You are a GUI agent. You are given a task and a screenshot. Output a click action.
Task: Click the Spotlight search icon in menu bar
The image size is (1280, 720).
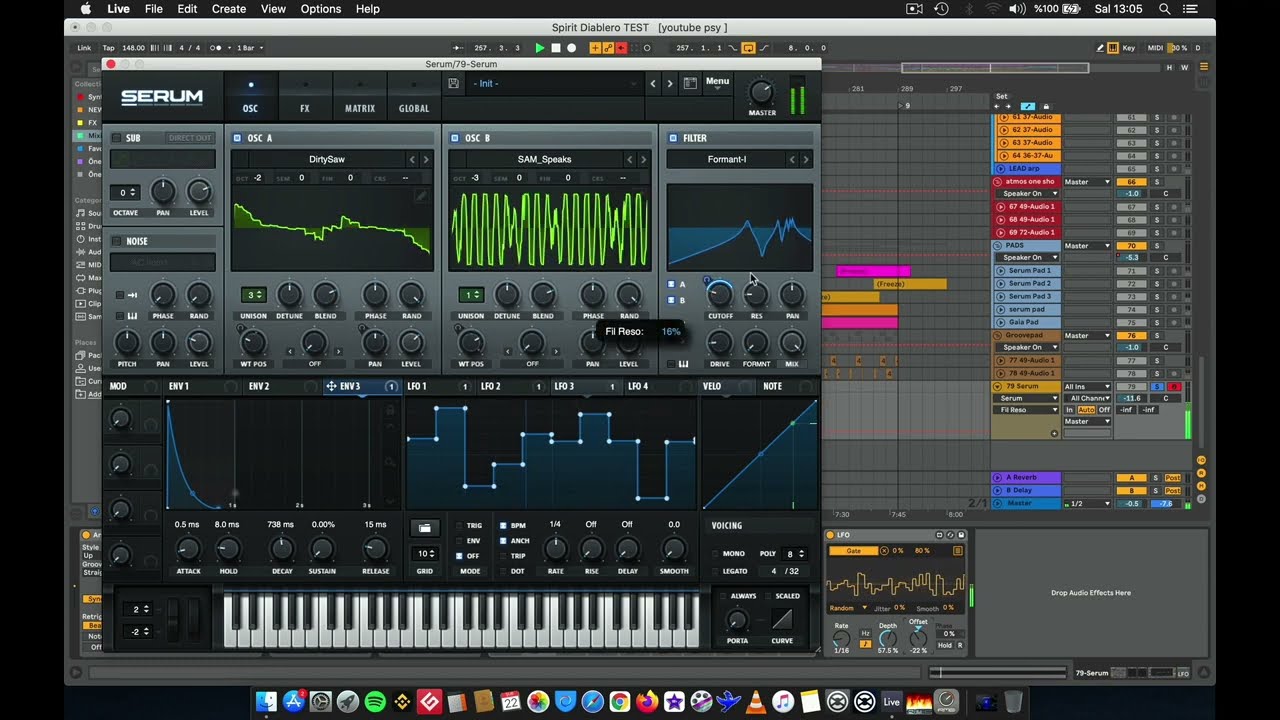coord(1164,9)
